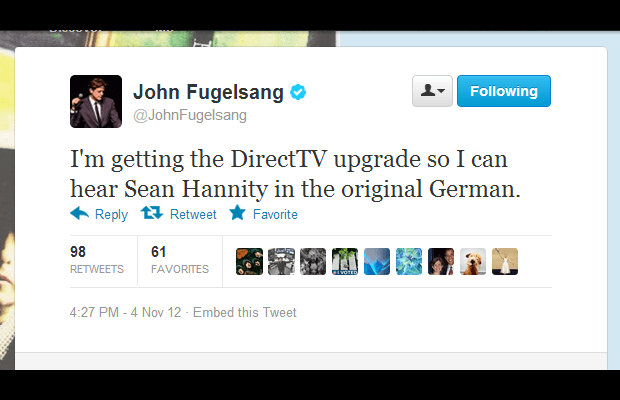
Task: Click the Beatles album avatar thumbnail
Action: pos(250,261)
